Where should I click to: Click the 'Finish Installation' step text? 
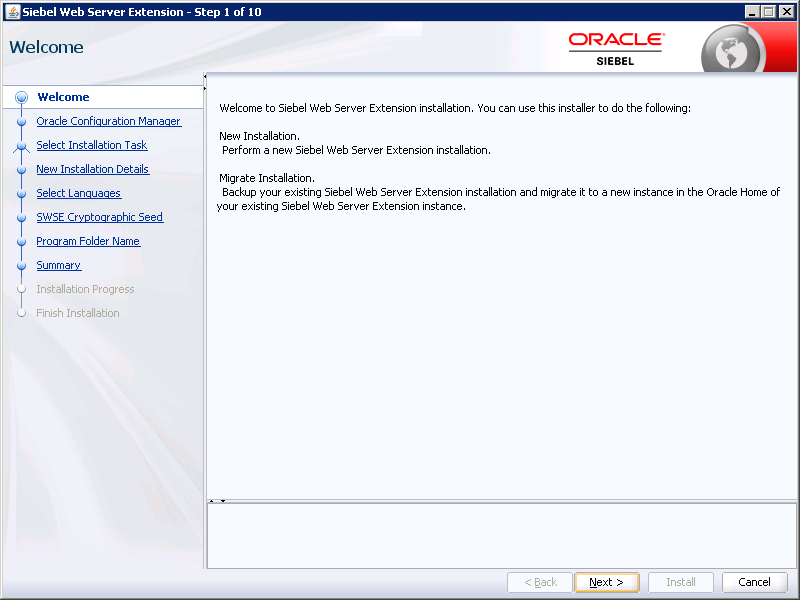tap(78, 313)
